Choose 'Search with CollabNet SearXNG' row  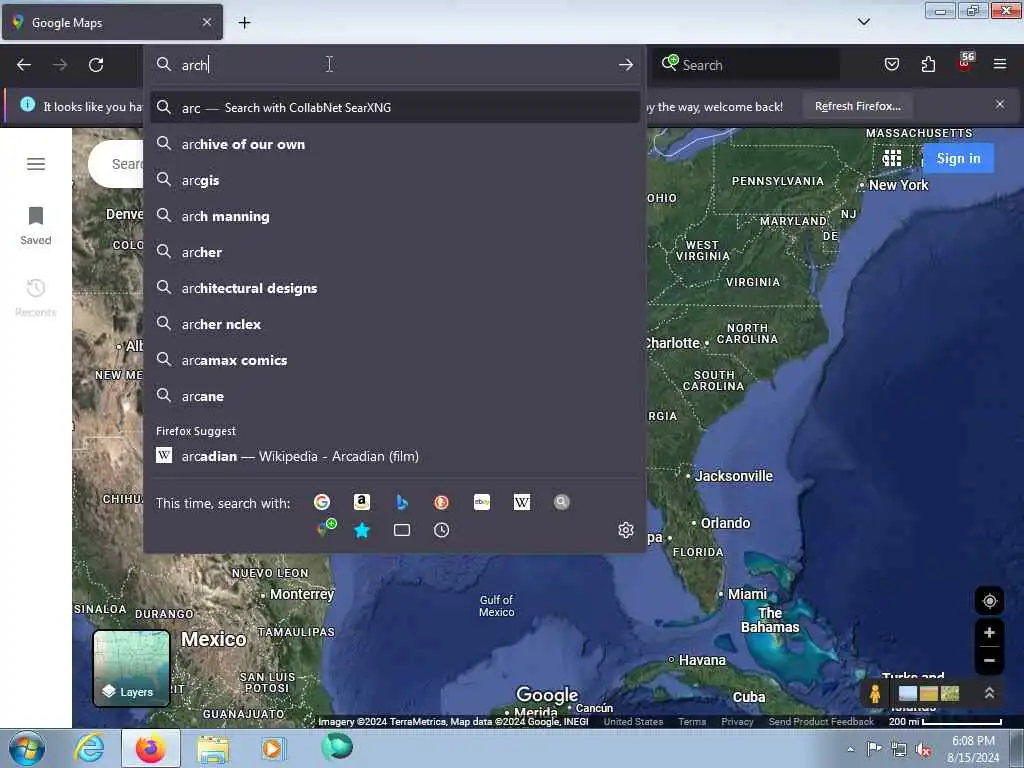coord(394,107)
